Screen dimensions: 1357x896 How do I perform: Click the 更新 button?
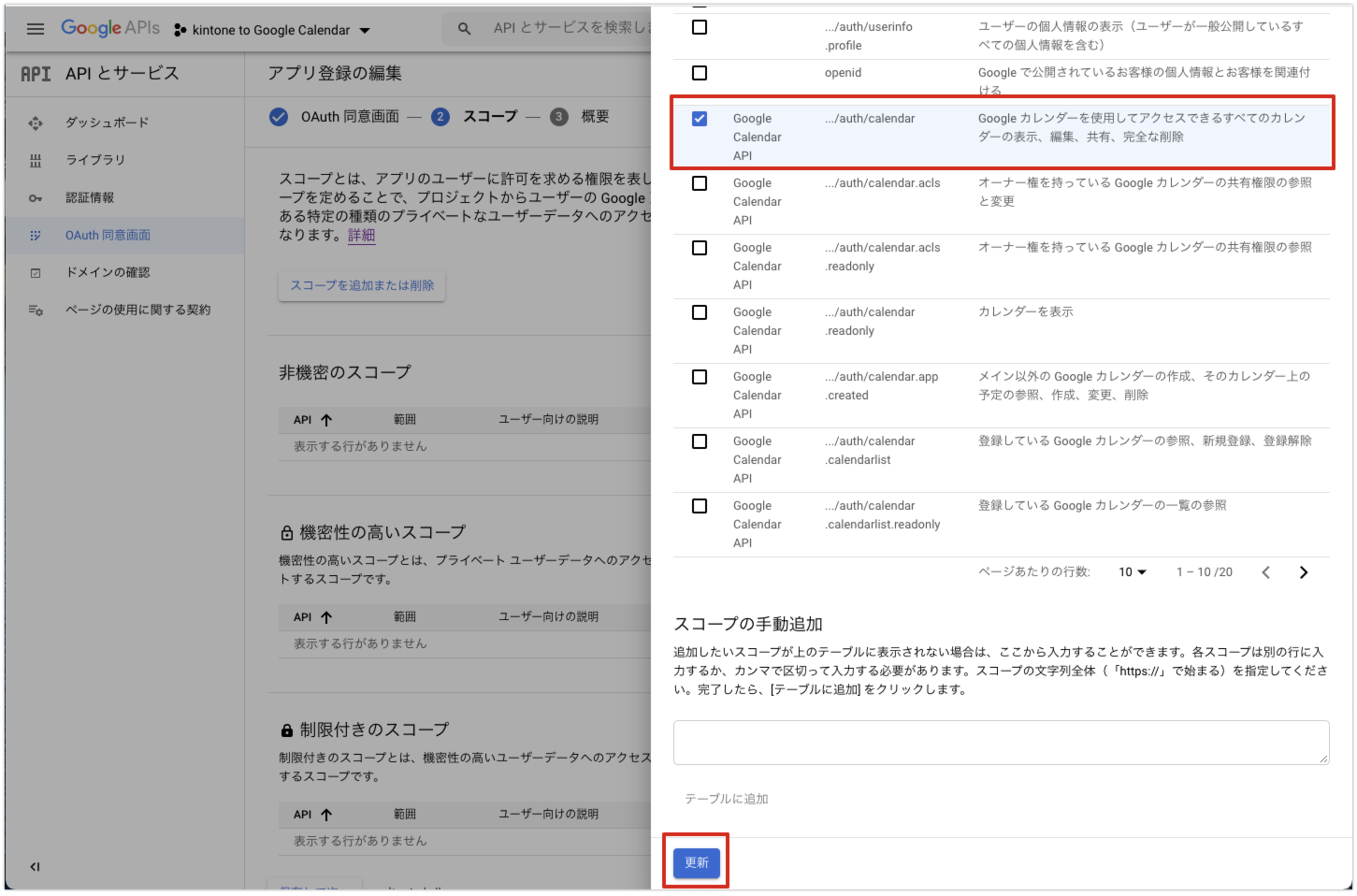(x=697, y=862)
